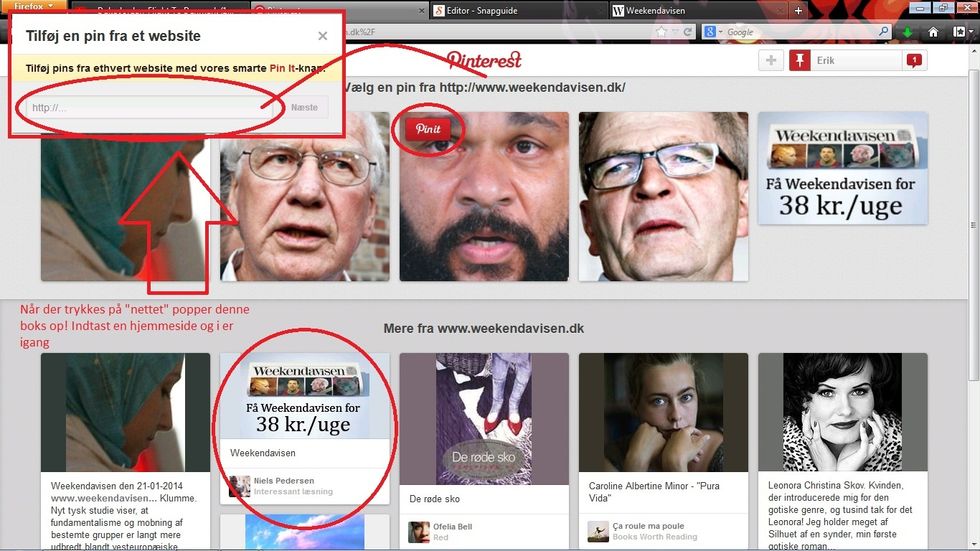The width and height of the screenshot is (980, 551).
Task: Open the circled Få Weekendavisen pin image
Action: pos(304,396)
